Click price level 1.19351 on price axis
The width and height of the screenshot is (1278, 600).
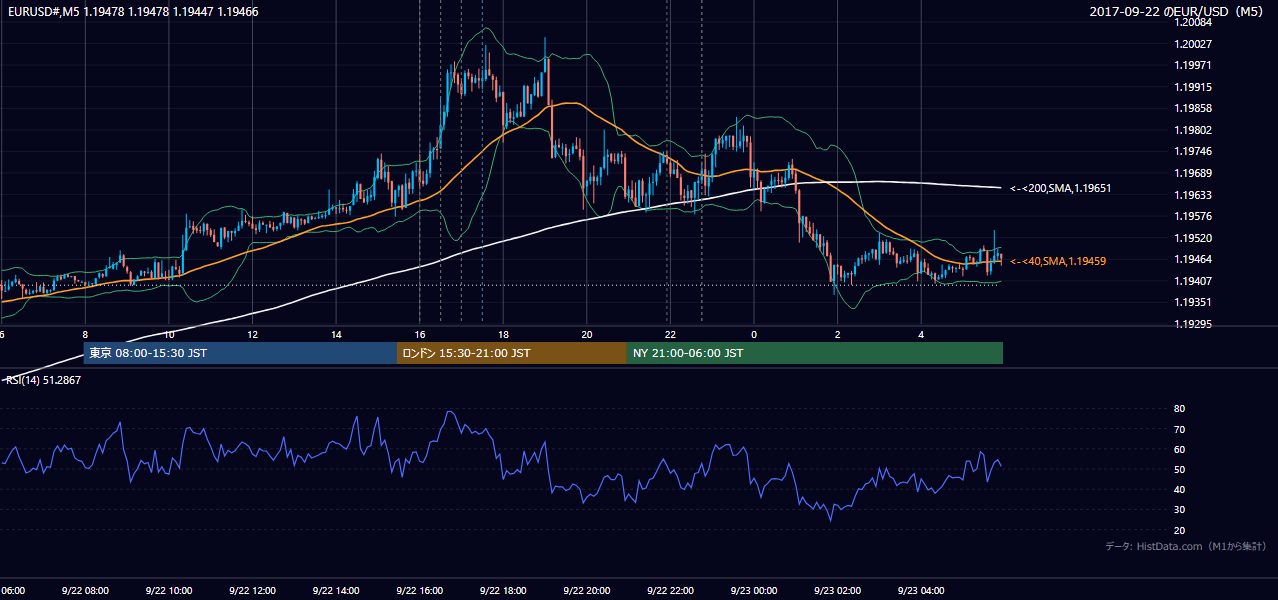(1194, 302)
